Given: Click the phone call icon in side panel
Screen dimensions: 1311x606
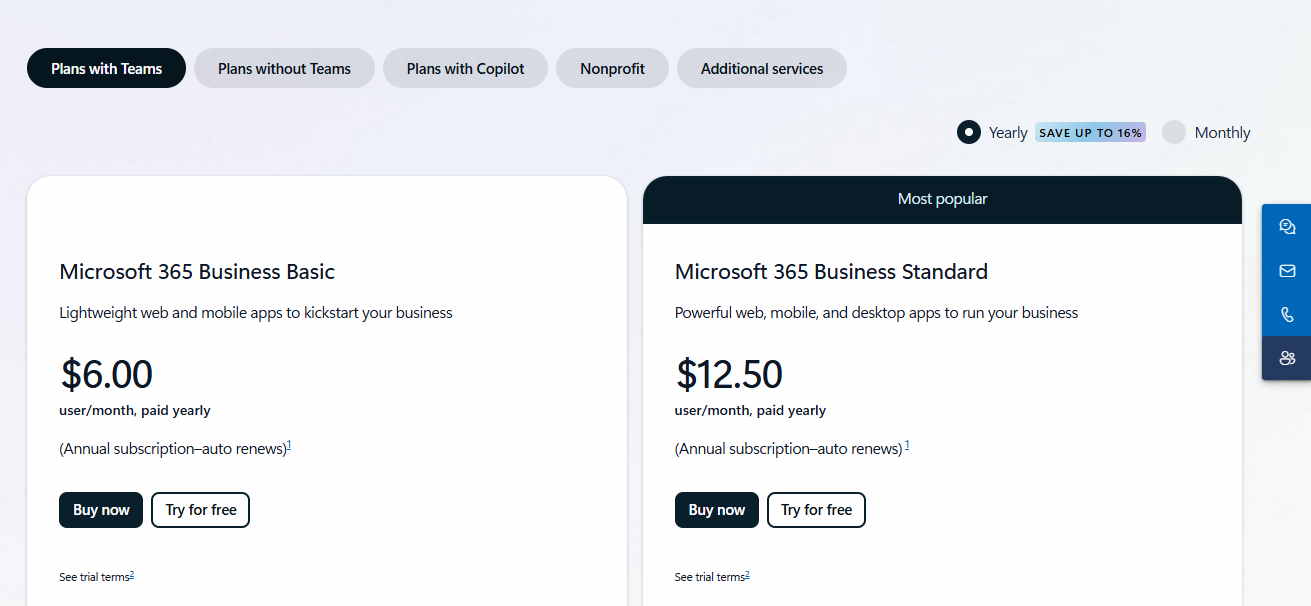Looking at the screenshot, I should 1287,315.
